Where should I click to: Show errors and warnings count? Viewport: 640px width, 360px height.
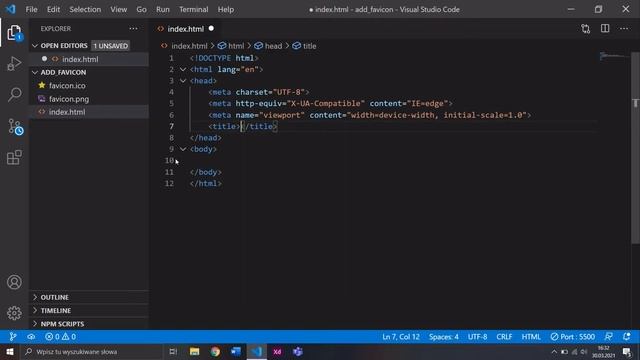60,337
